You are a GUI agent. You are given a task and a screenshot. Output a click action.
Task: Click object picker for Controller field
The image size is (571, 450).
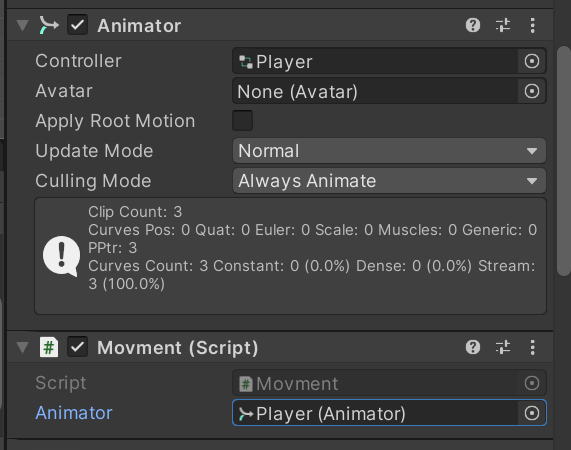532,61
